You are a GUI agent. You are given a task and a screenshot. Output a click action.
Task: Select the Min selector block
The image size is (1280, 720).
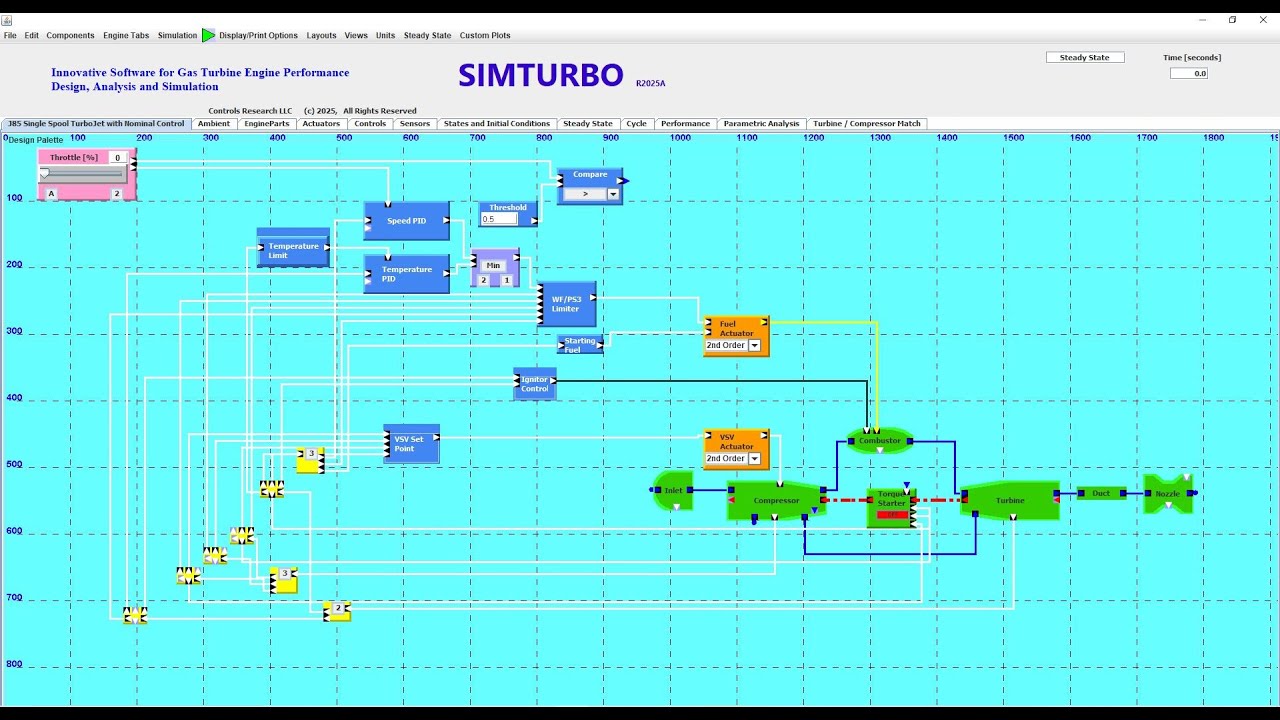[495, 268]
